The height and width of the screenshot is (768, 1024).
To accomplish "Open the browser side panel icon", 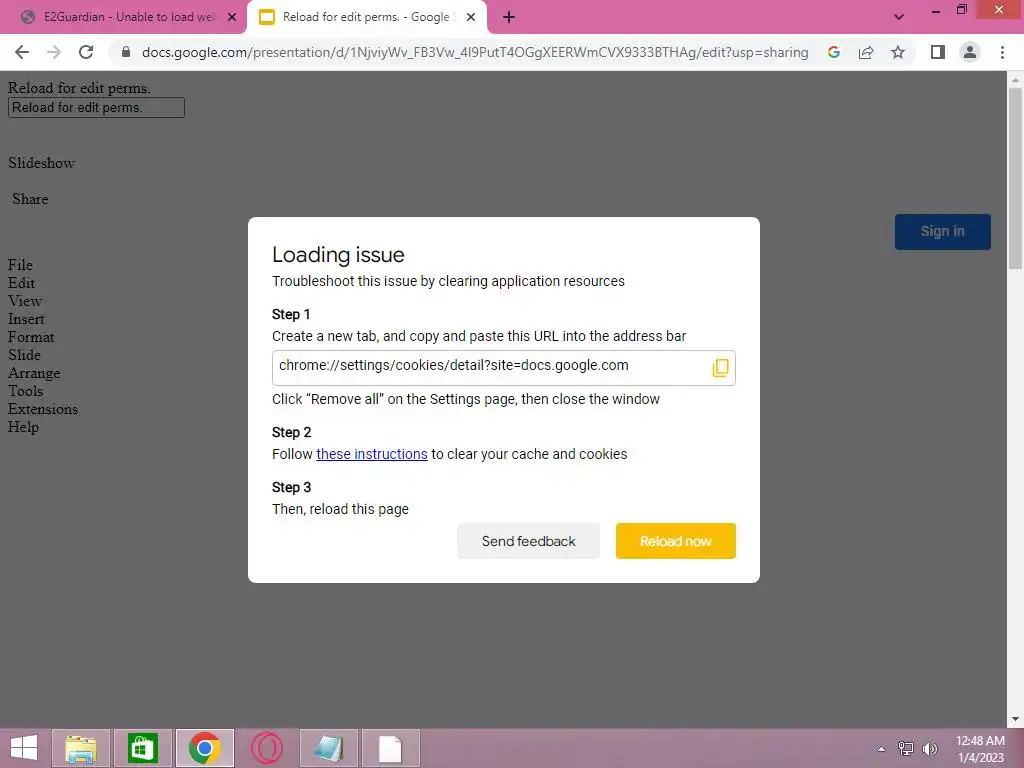I will 938,52.
